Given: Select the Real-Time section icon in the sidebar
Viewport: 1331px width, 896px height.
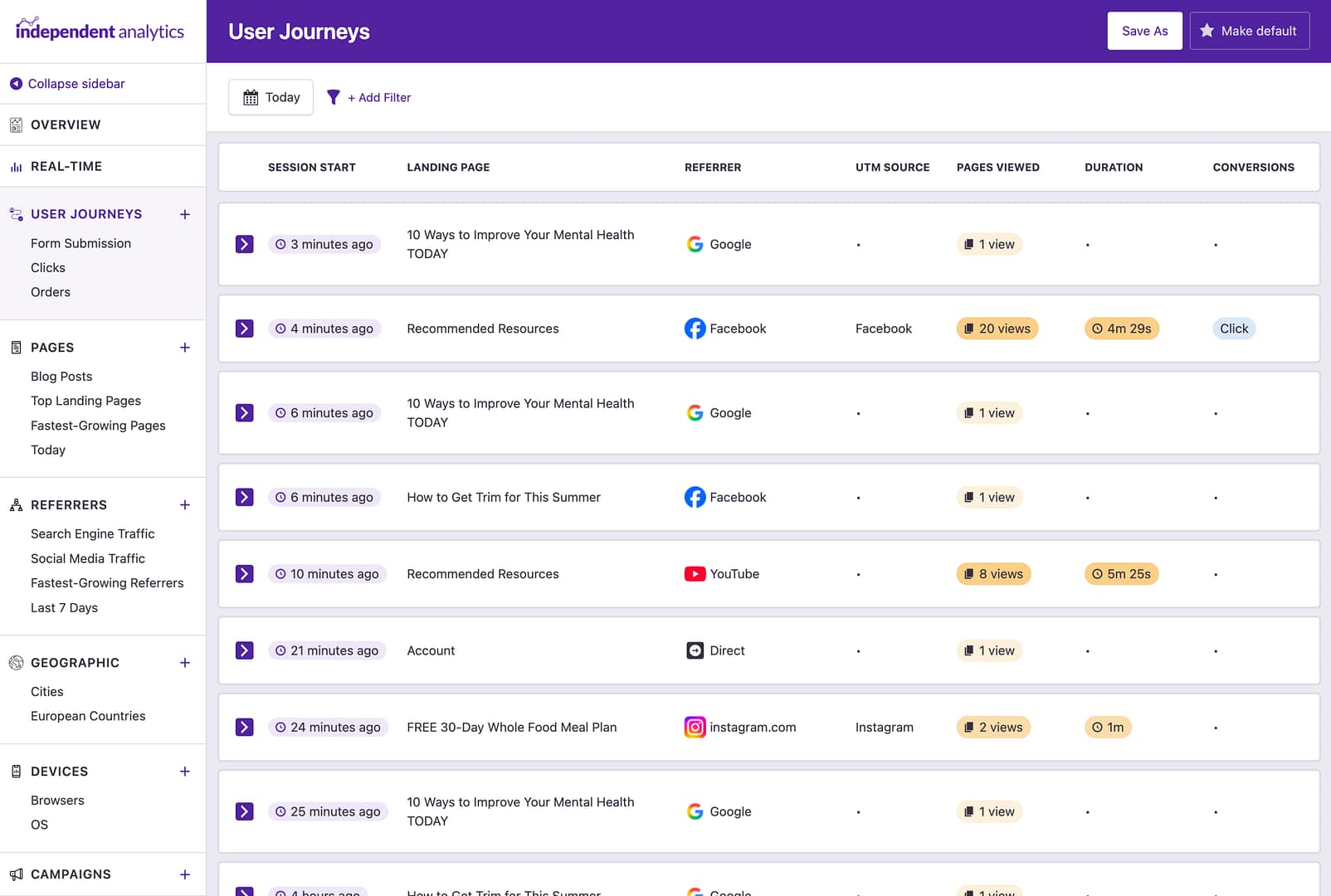Looking at the screenshot, I should tap(16, 166).
